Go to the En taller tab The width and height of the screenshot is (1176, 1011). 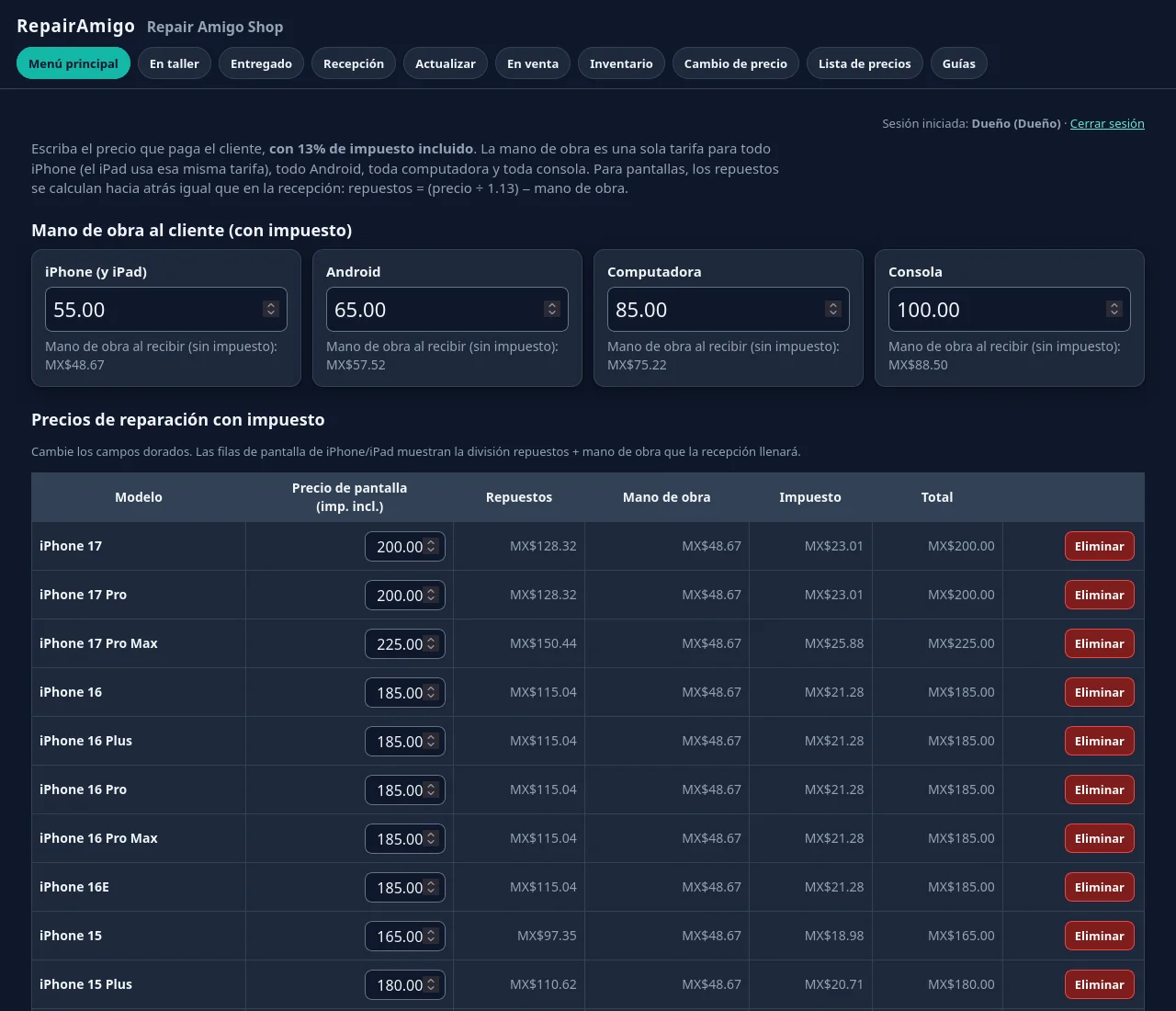[x=175, y=63]
